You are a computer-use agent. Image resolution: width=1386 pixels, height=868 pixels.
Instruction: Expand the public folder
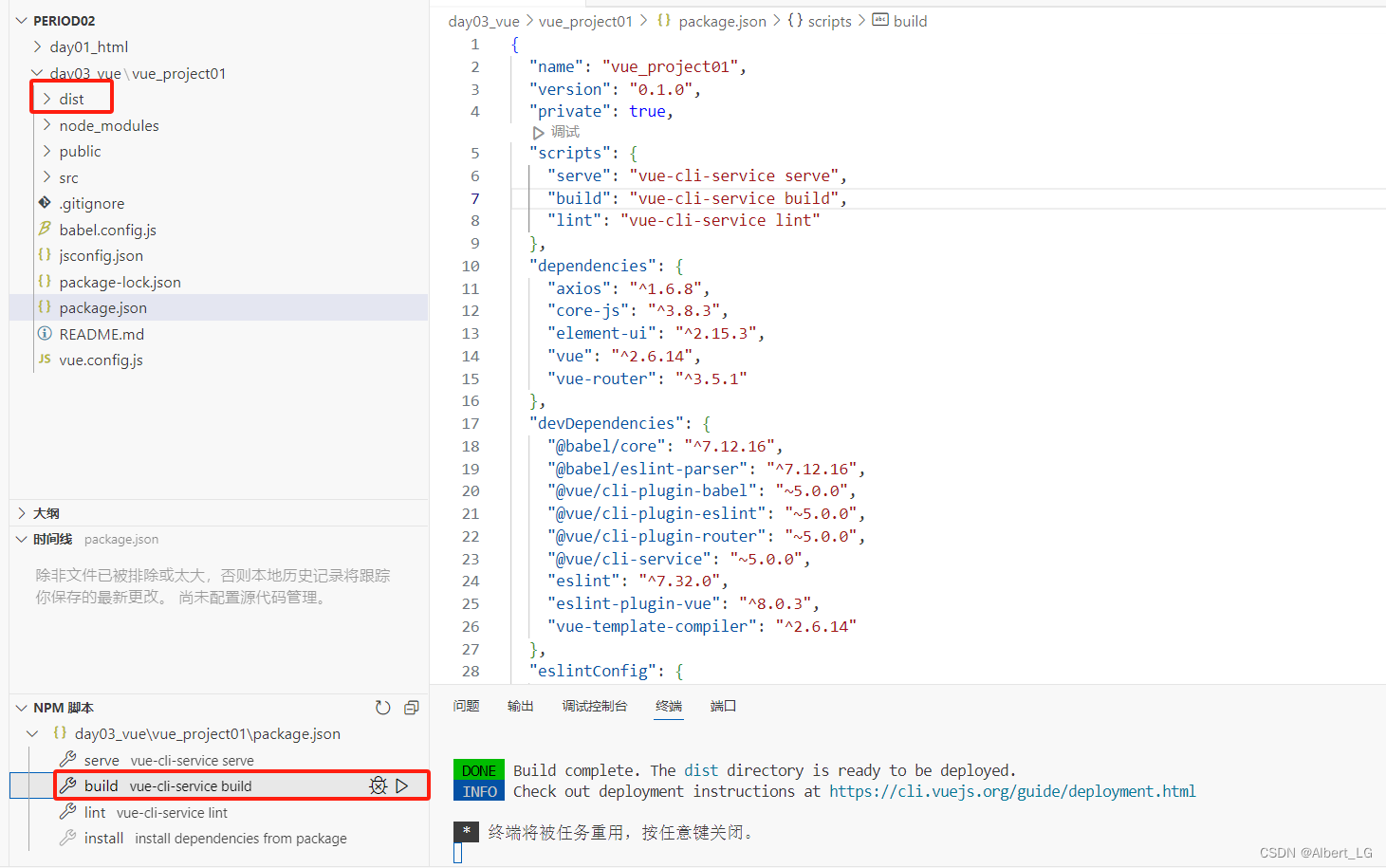[46, 151]
